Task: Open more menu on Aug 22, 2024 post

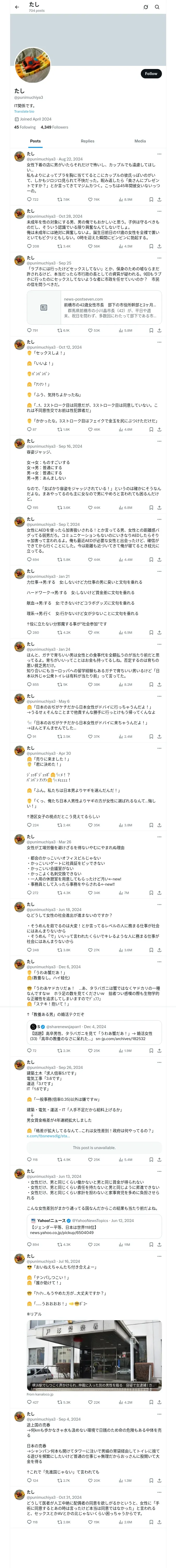Action: tap(159, 154)
